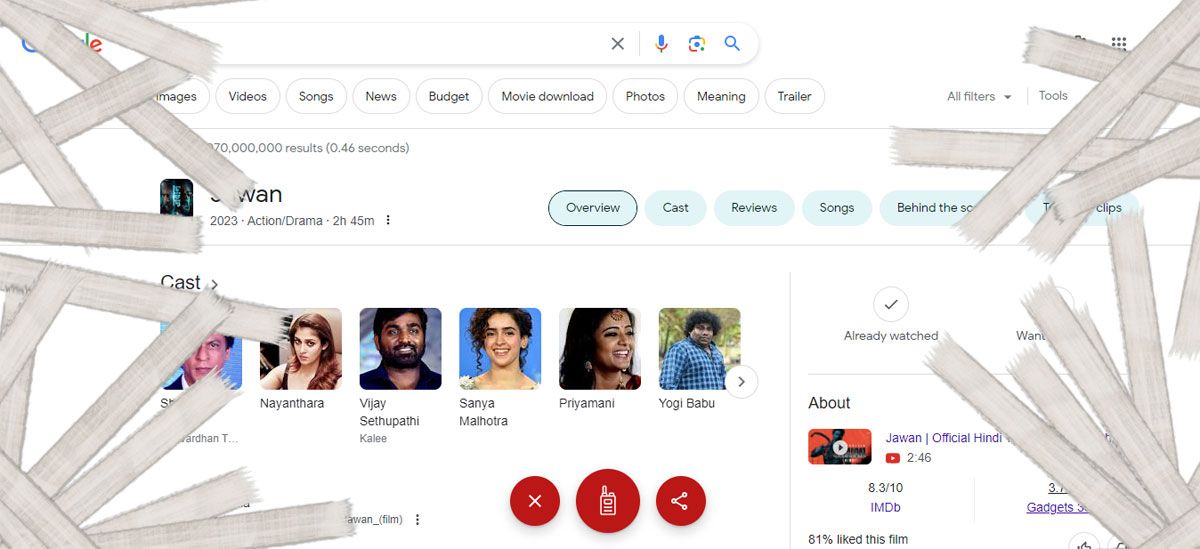
Task: Open Nayanthara's cast photo
Action: point(301,348)
